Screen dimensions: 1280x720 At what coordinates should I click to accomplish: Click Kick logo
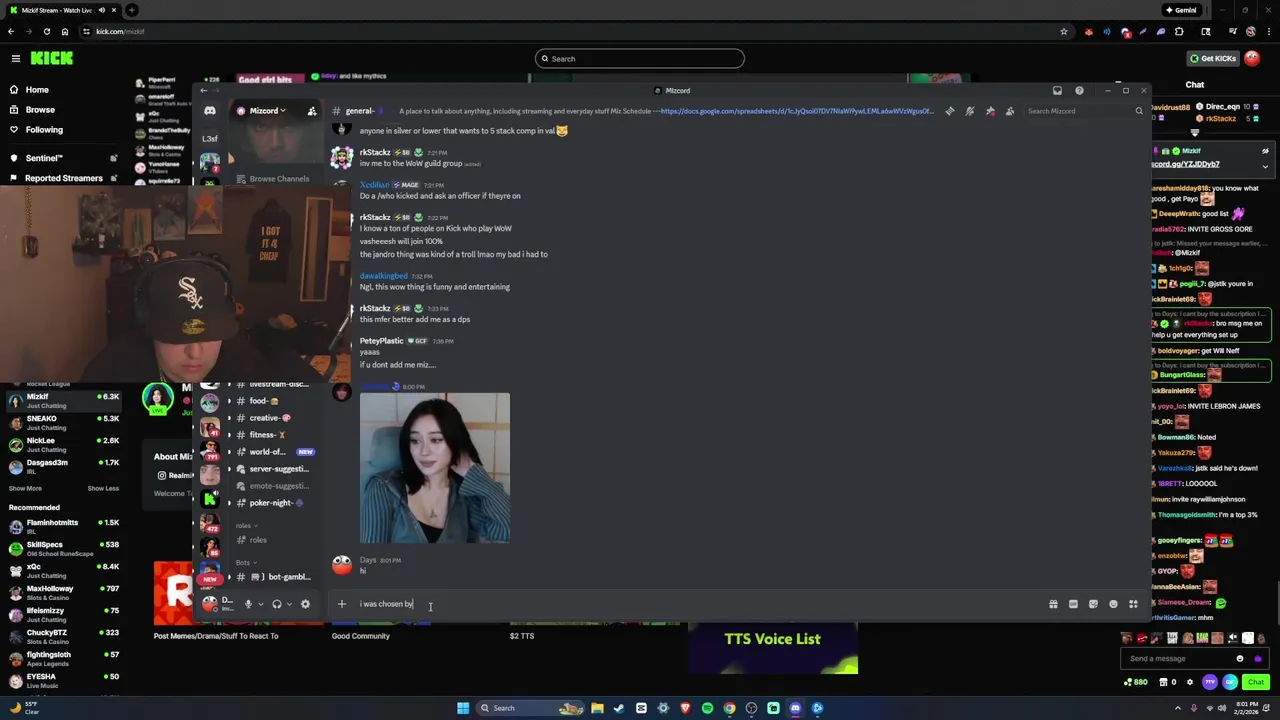click(52, 58)
